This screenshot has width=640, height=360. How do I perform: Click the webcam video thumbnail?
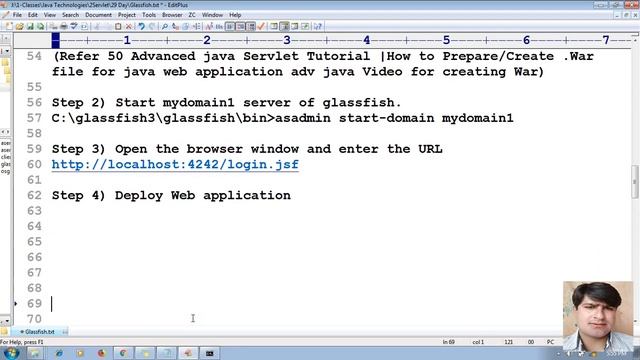[x=598, y=316]
